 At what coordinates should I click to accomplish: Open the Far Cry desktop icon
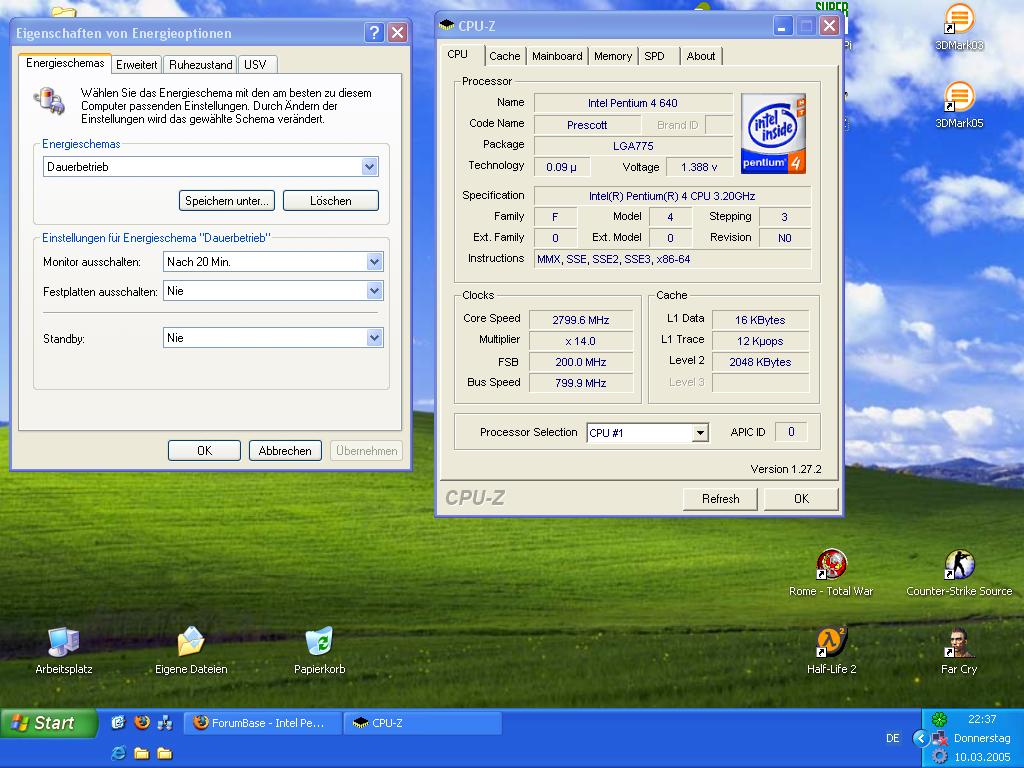pyautogui.click(x=959, y=650)
